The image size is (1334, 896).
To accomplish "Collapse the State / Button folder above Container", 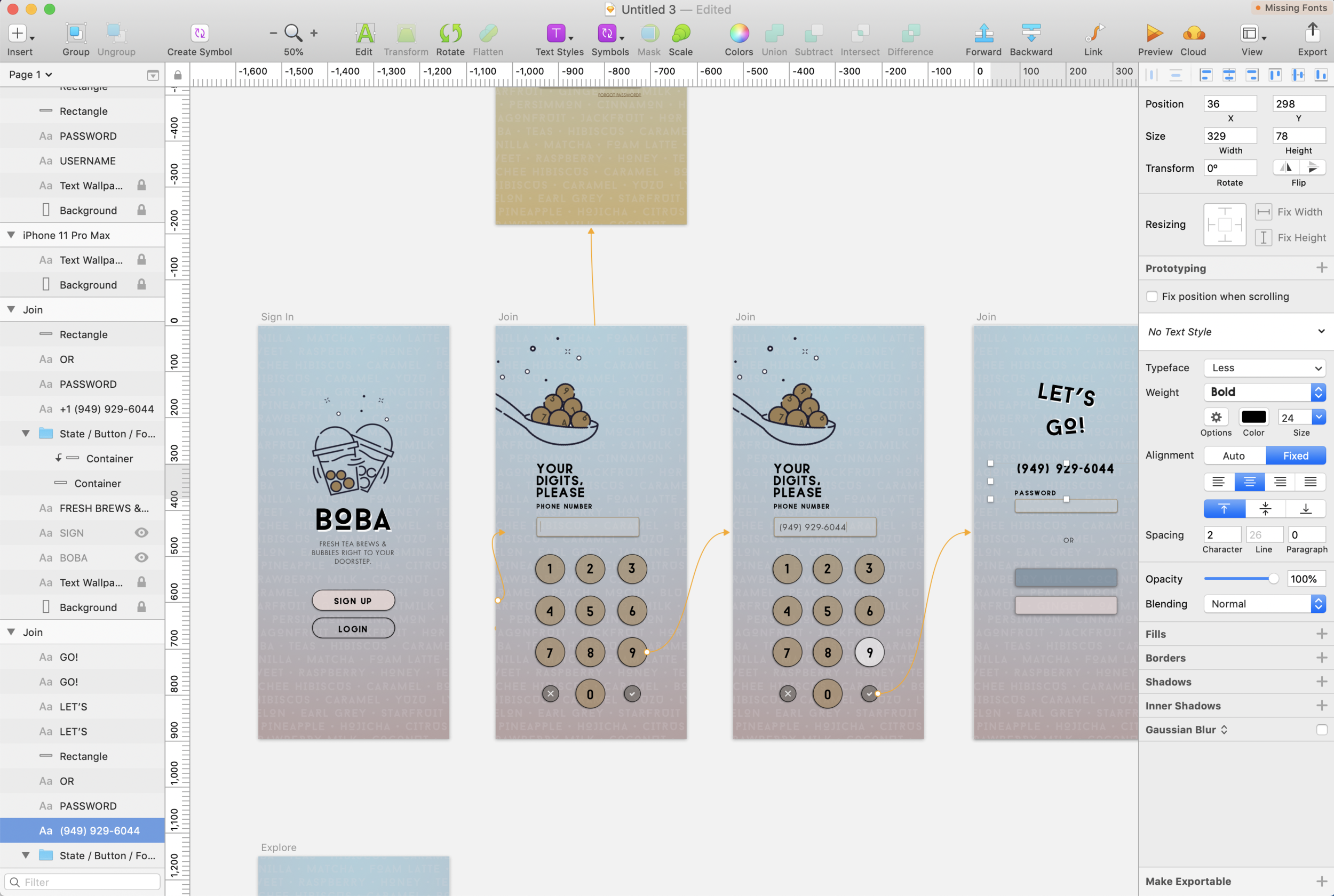I will [26, 433].
